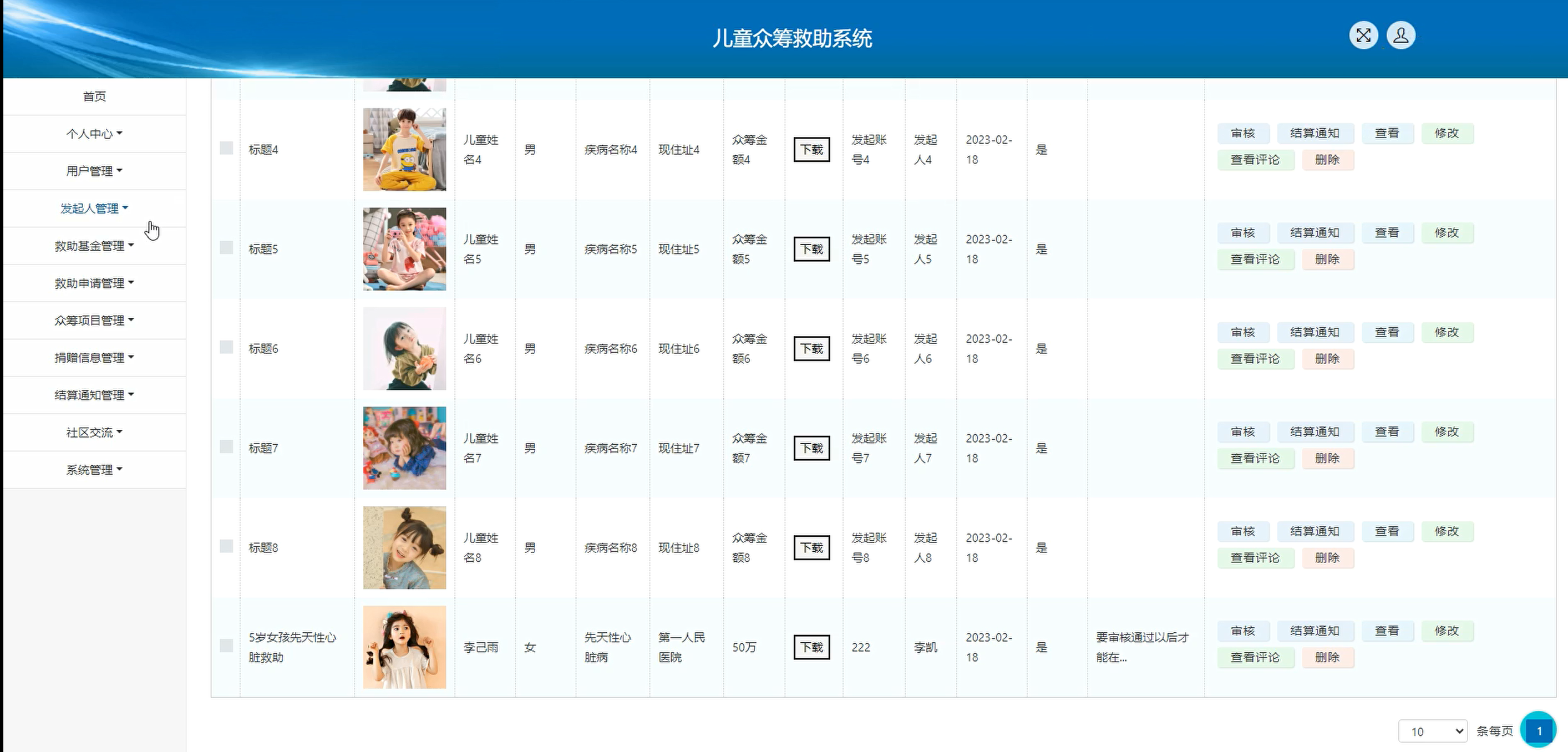Select the checkbox for row 标题7
The width and height of the screenshot is (1568, 752).
226,446
